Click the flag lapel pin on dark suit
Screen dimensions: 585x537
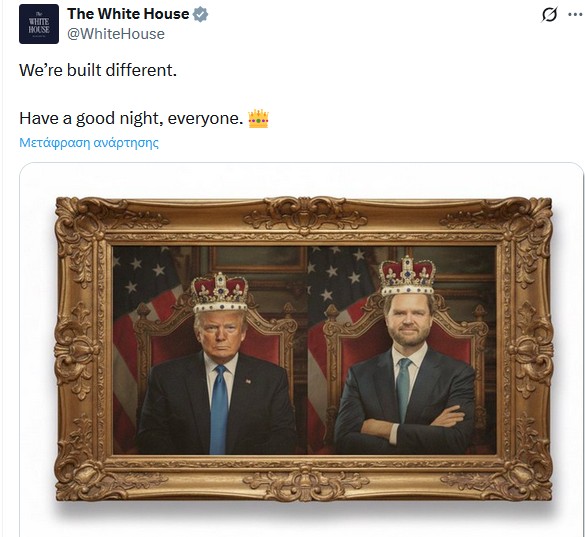click(247, 381)
